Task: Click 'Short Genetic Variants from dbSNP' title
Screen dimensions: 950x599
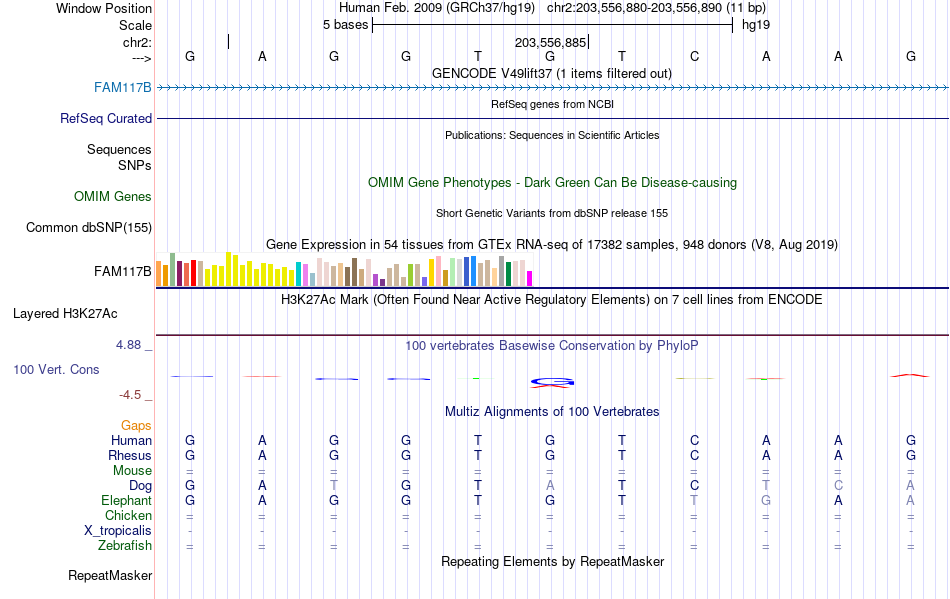Action: pos(552,213)
